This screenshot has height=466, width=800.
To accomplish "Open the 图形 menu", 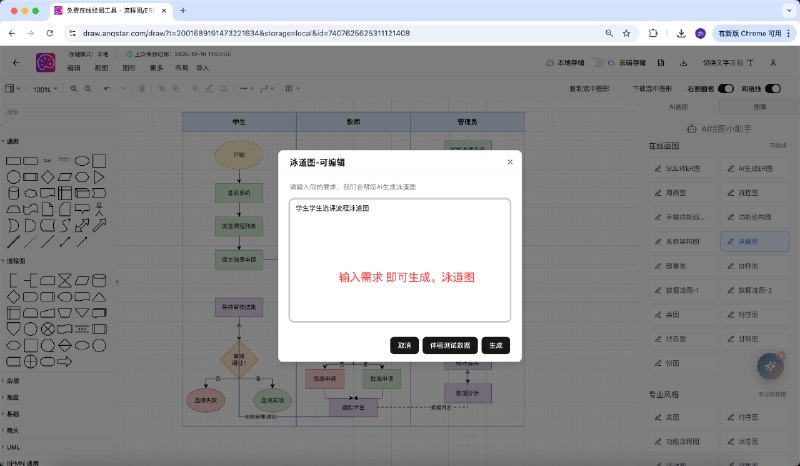I will point(129,68).
